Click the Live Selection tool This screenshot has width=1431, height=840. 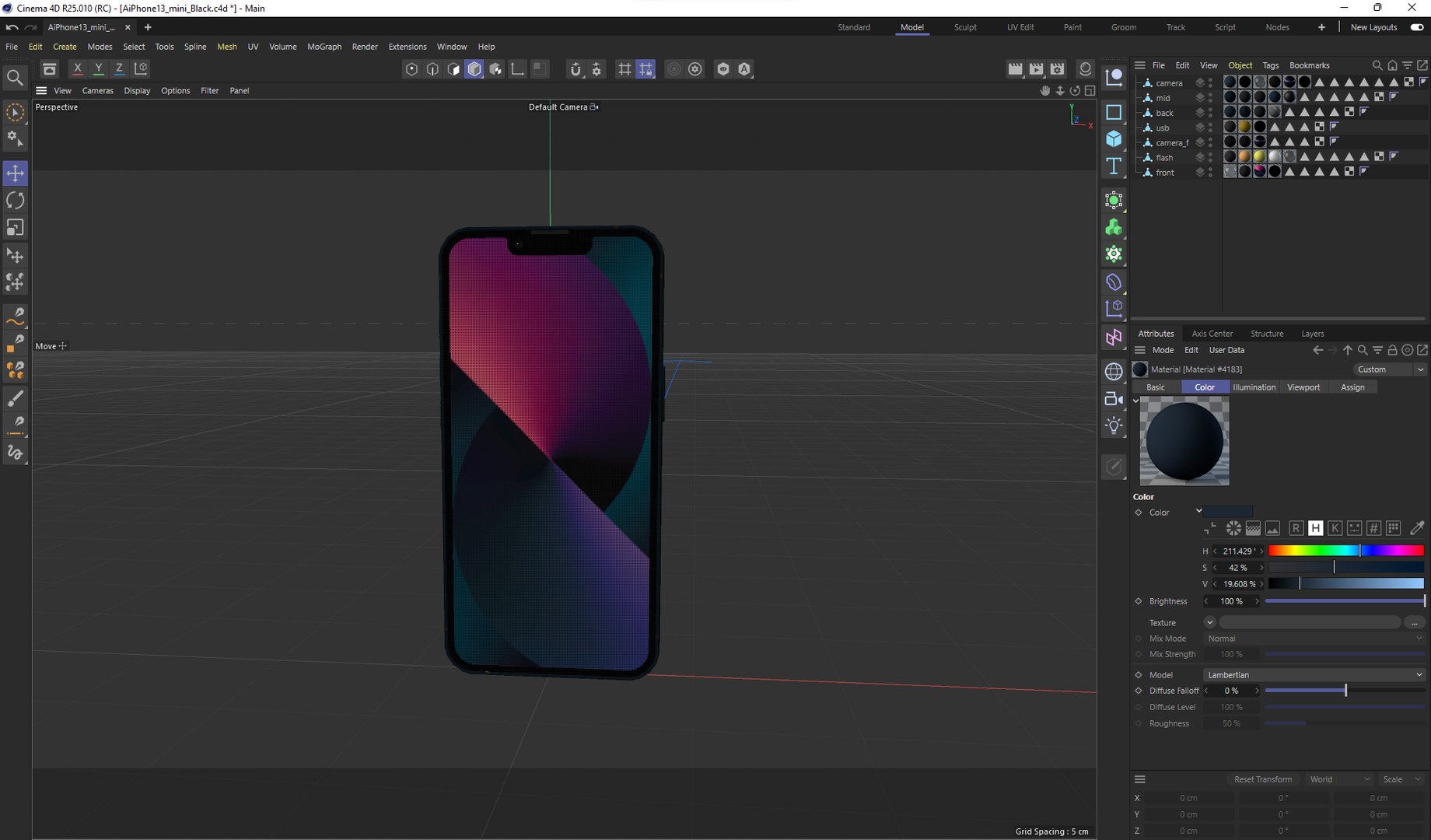click(x=16, y=112)
